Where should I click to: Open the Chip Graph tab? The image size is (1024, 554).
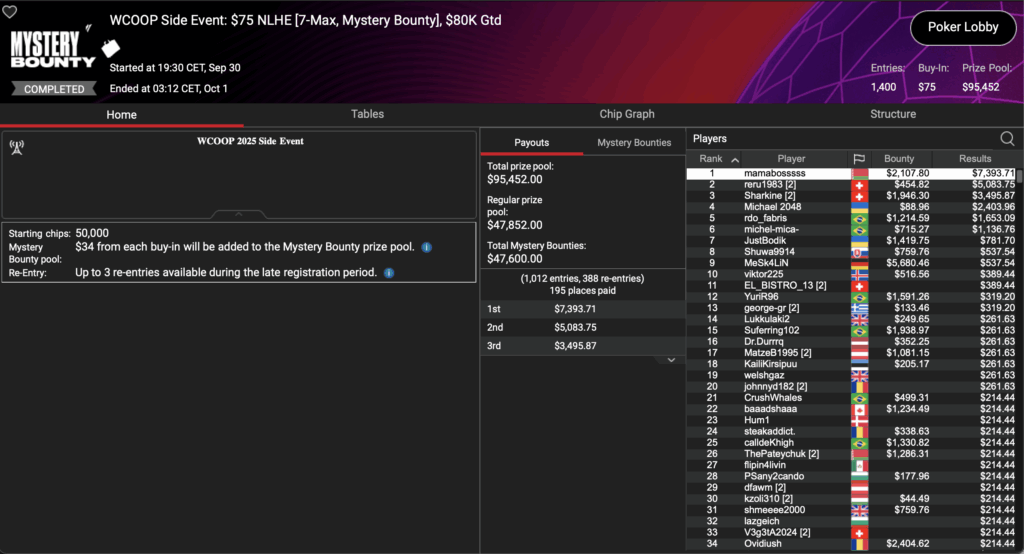[x=627, y=114]
